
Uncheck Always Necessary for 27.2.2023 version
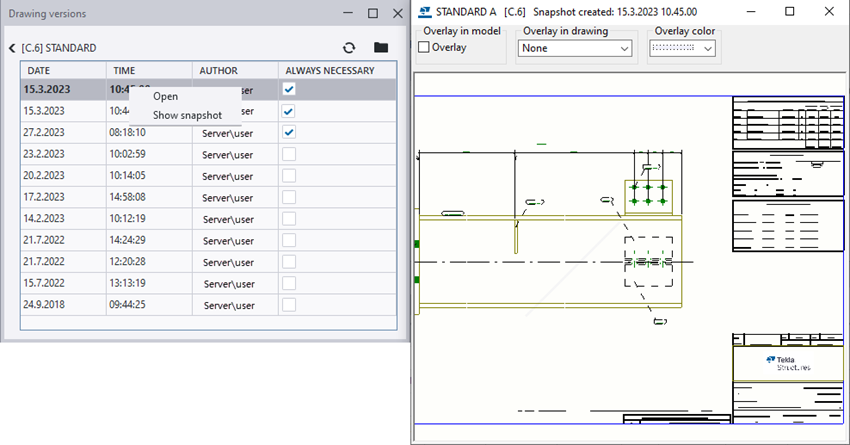click(x=289, y=133)
